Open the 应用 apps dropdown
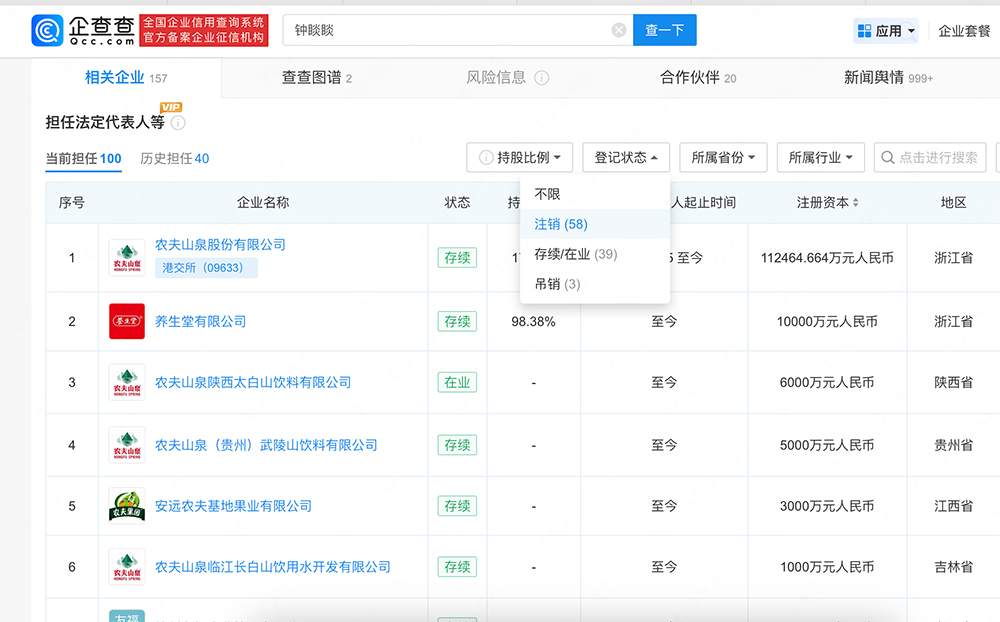This screenshot has height=622, width=1000. (886, 31)
